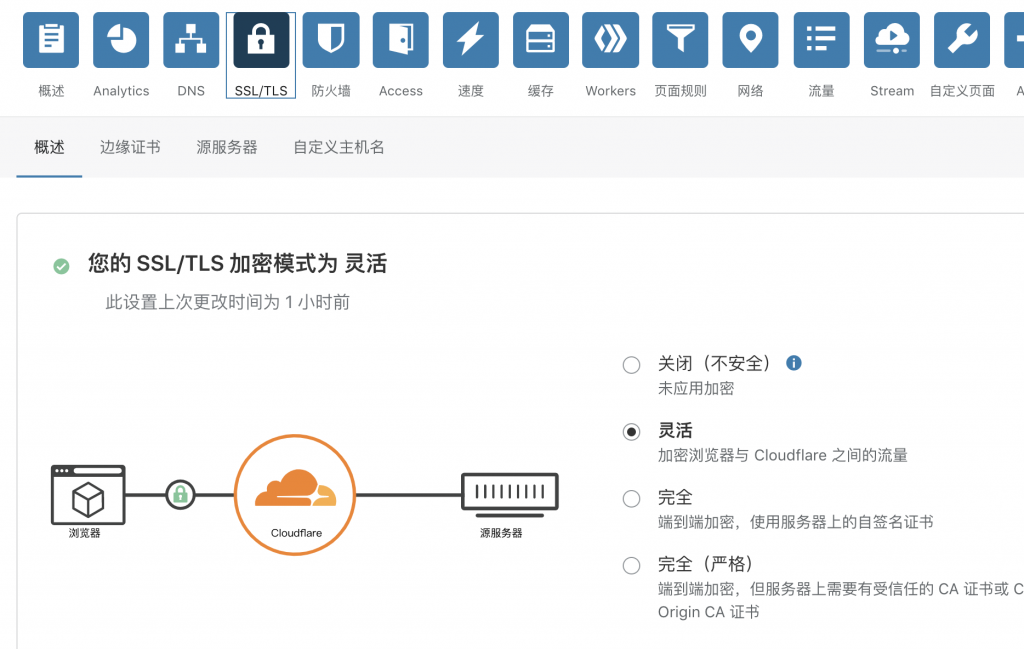Open the 概述 overview clipboard icon
The image size is (1024, 649).
(51, 40)
